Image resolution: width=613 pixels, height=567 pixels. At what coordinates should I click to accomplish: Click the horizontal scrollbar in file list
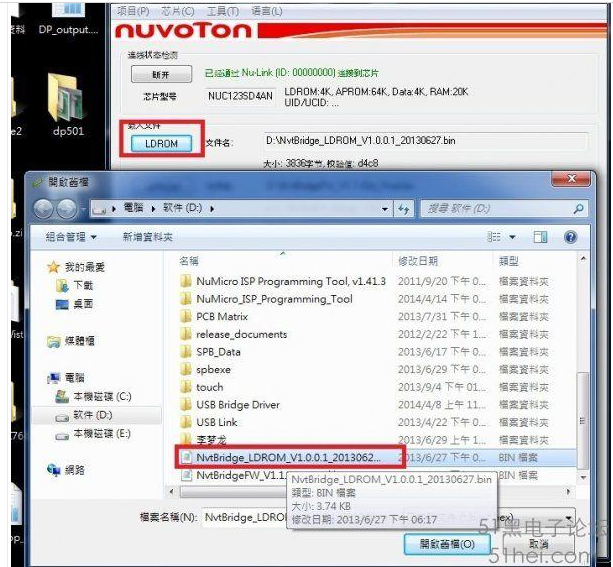(x=233, y=492)
